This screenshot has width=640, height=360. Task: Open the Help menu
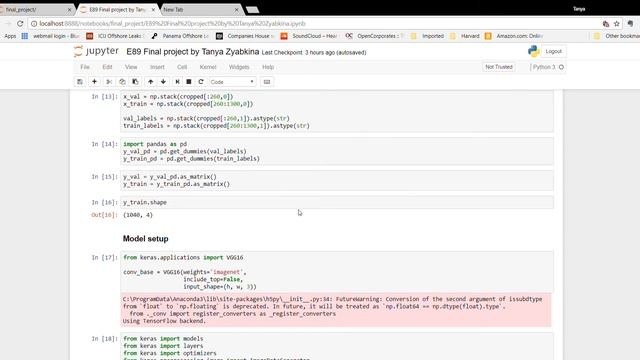click(268, 67)
